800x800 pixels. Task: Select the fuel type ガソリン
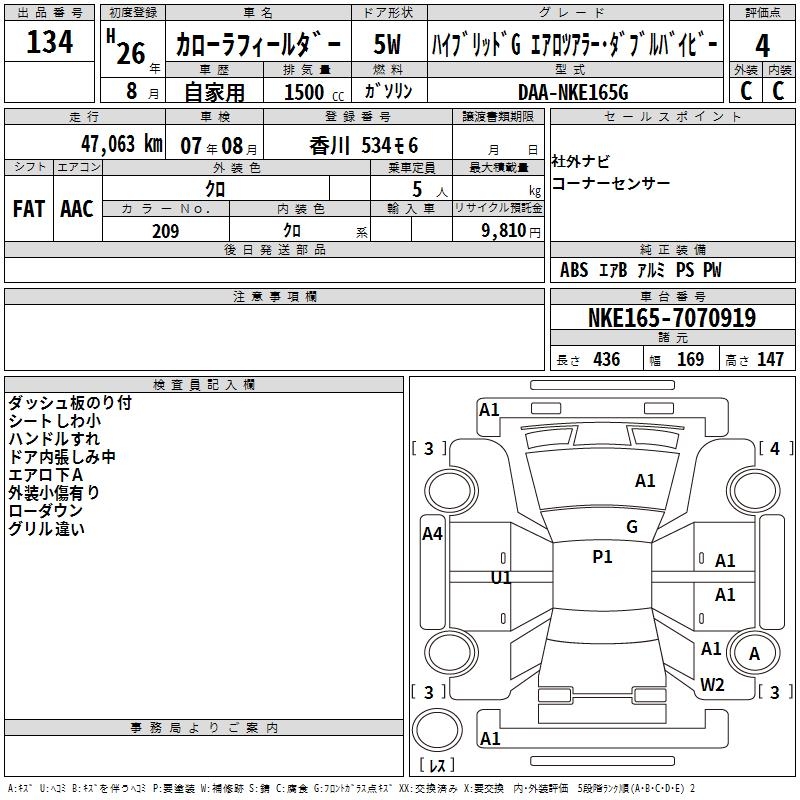click(388, 91)
